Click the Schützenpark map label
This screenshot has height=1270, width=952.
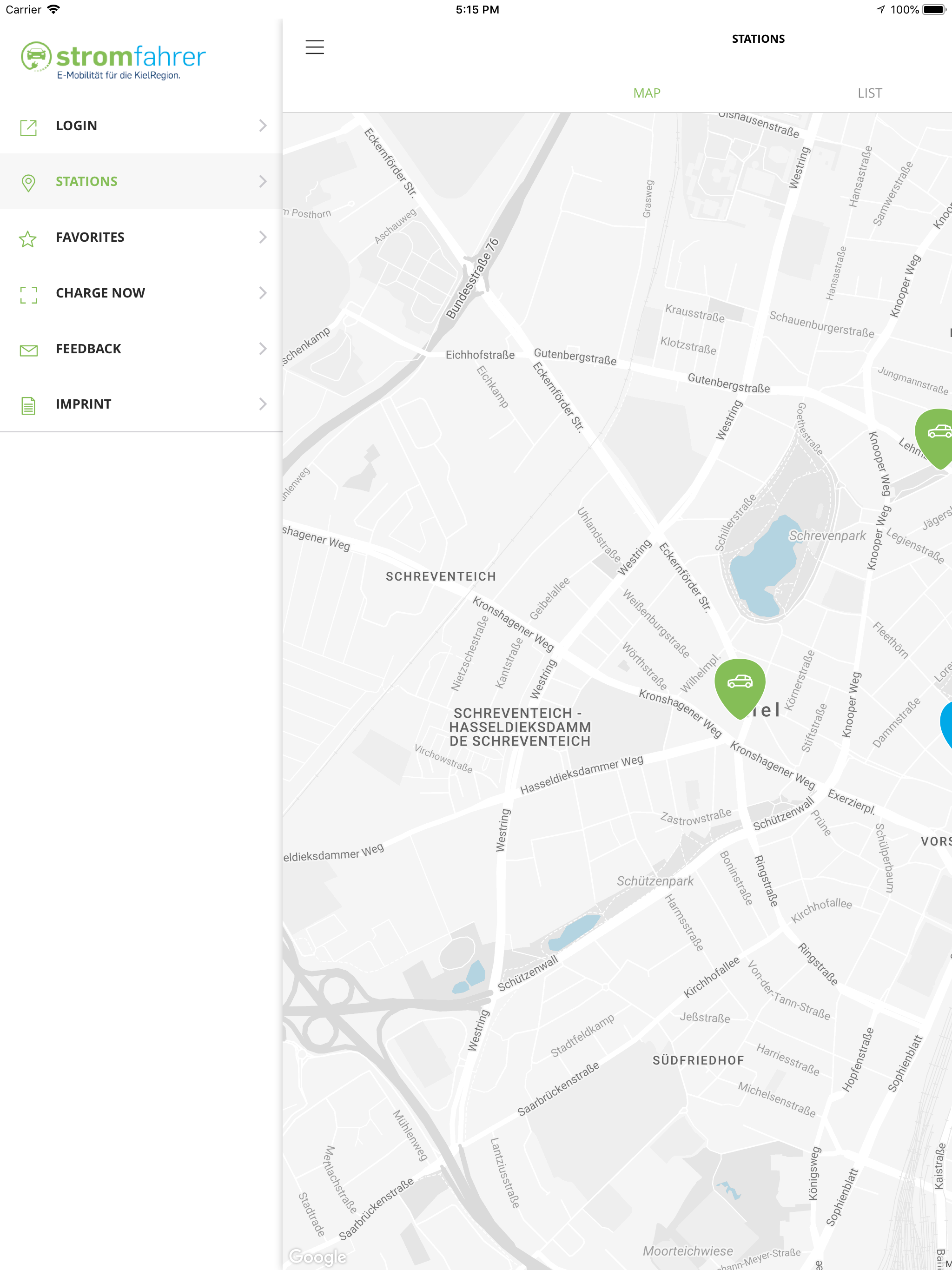[x=655, y=881]
